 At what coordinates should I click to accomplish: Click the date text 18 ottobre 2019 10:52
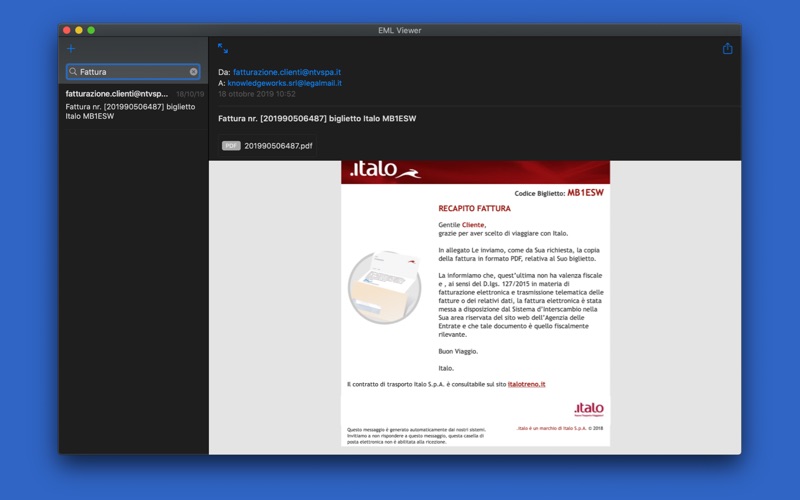257,94
